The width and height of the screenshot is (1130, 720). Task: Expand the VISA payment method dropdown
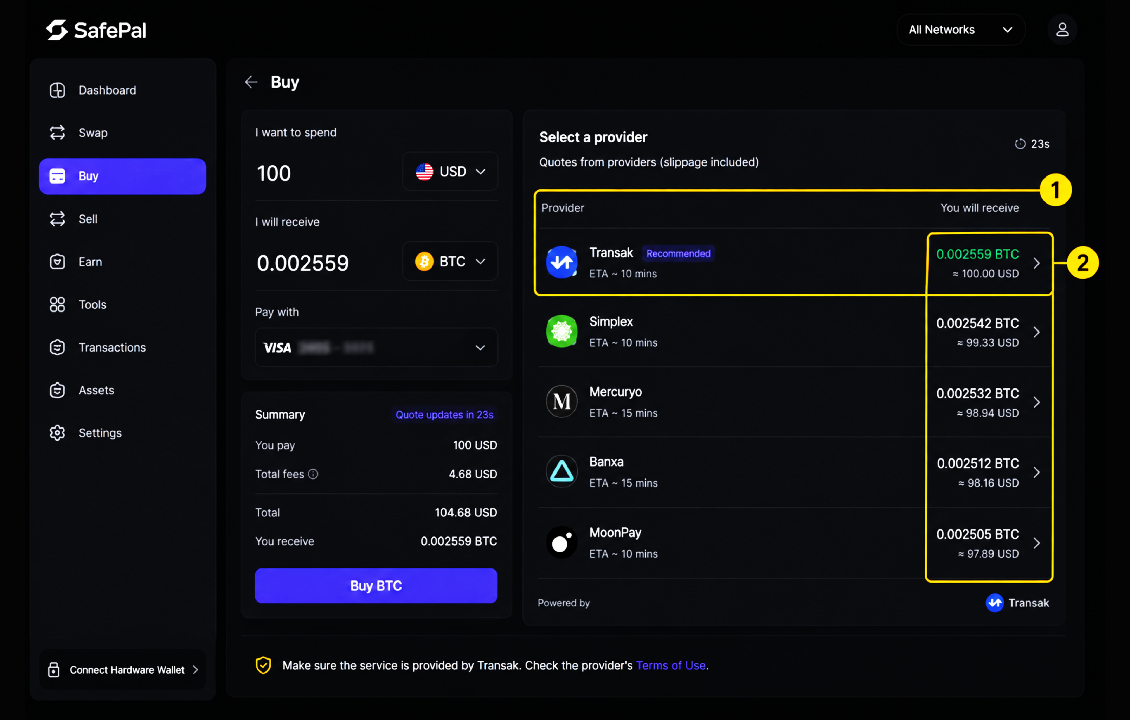click(x=376, y=347)
